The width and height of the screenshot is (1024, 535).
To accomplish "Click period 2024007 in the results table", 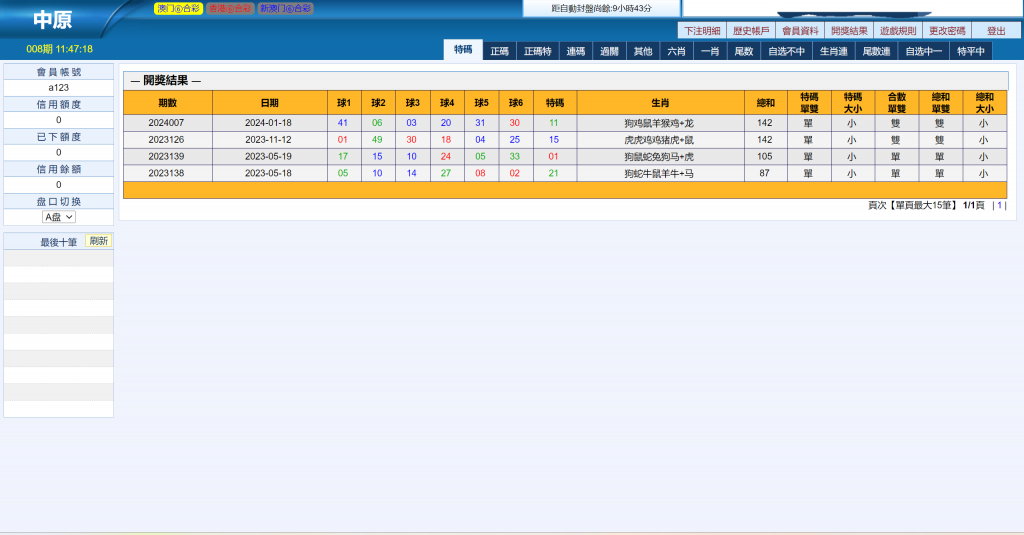I will (x=166, y=123).
